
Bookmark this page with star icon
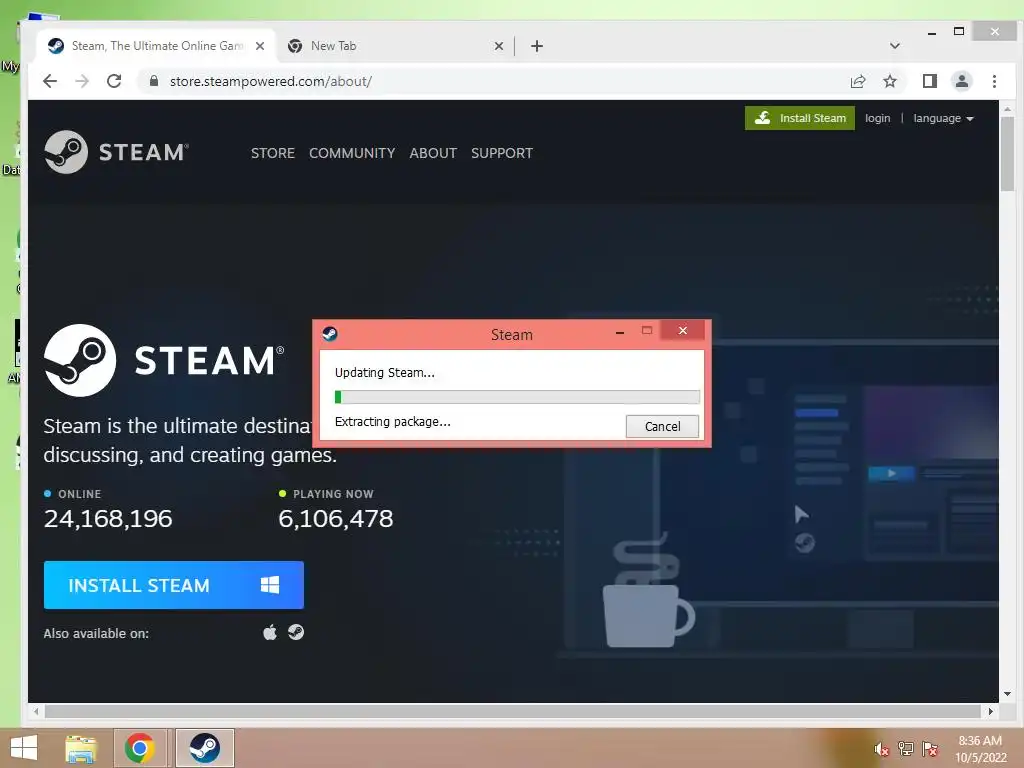[x=889, y=81]
